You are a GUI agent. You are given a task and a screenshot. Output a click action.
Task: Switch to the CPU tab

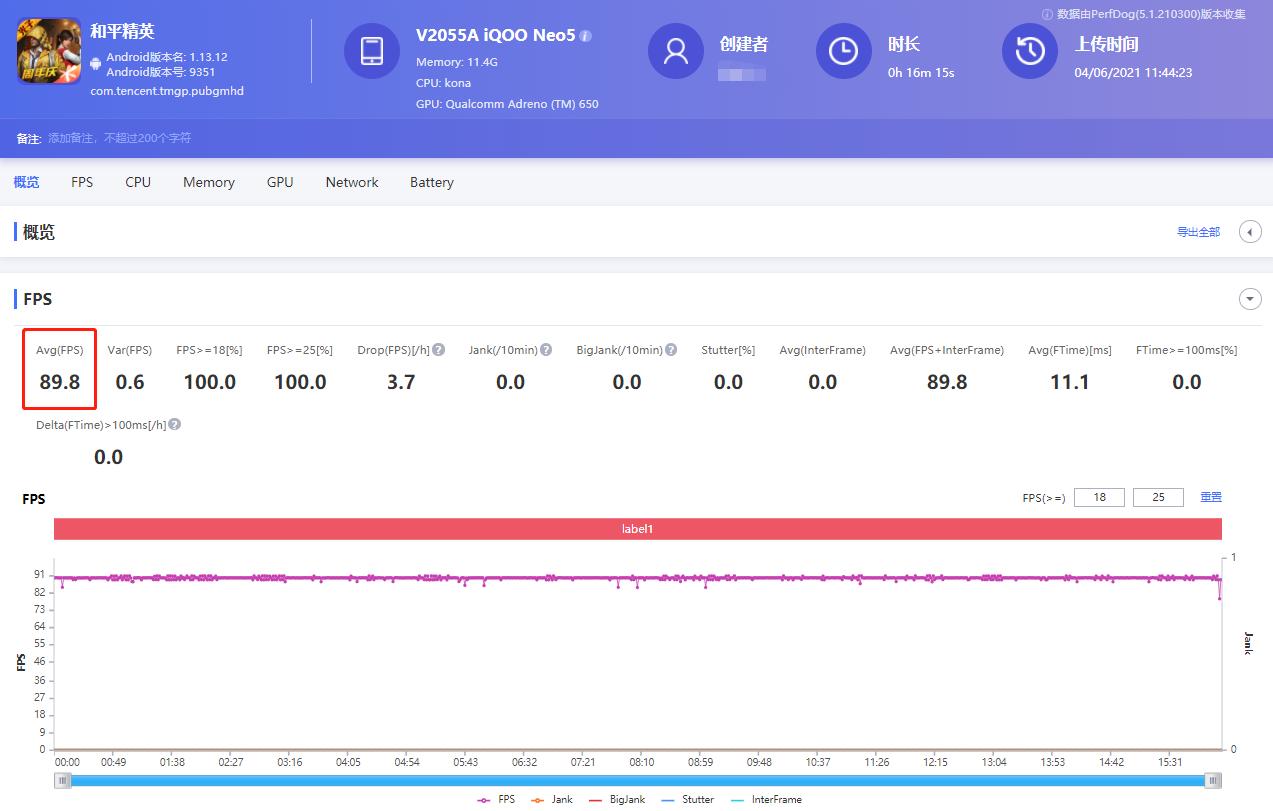click(x=137, y=182)
